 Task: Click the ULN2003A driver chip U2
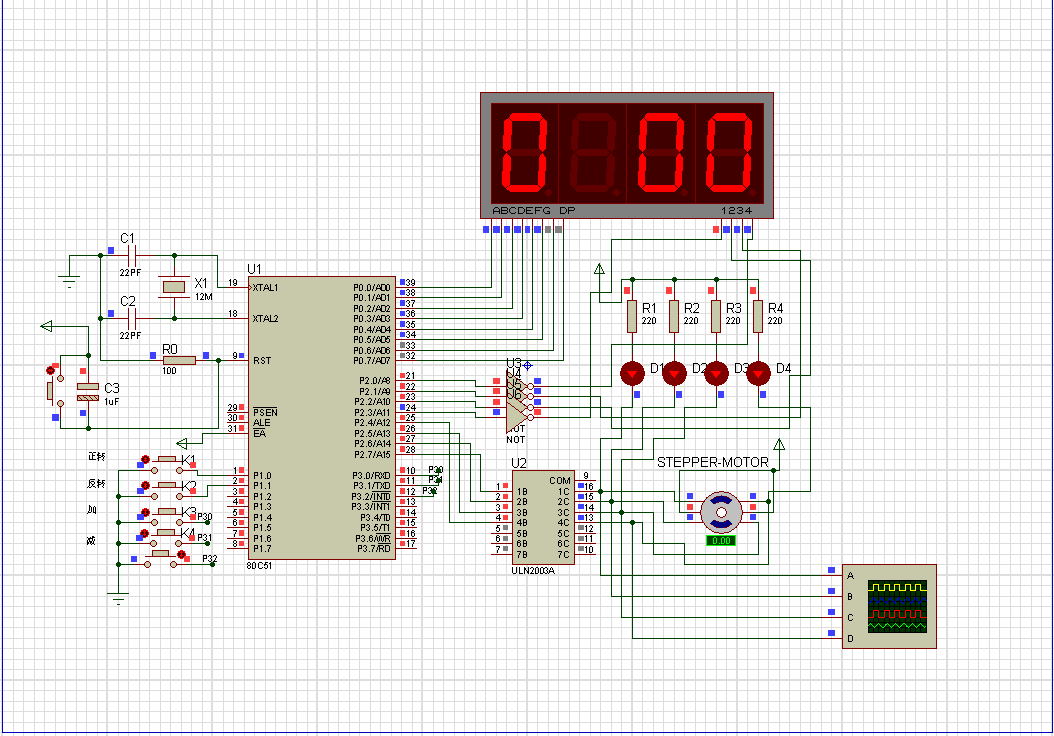click(x=543, y=518)
